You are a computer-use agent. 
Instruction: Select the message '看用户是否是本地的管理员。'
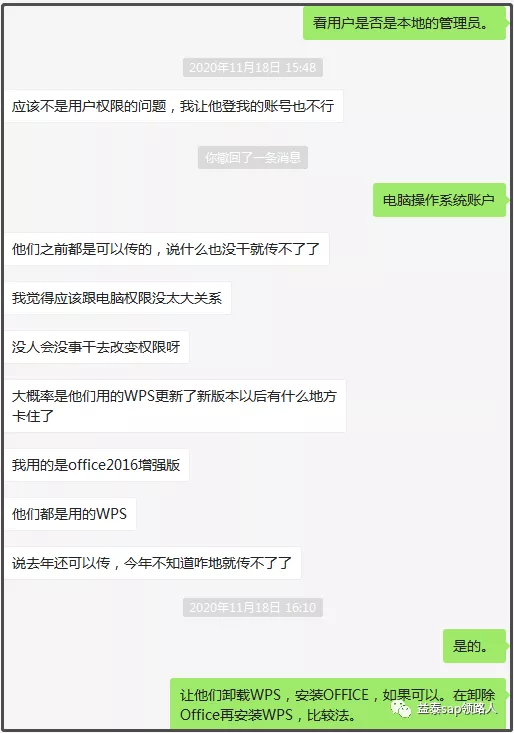[x=404, y=23]
